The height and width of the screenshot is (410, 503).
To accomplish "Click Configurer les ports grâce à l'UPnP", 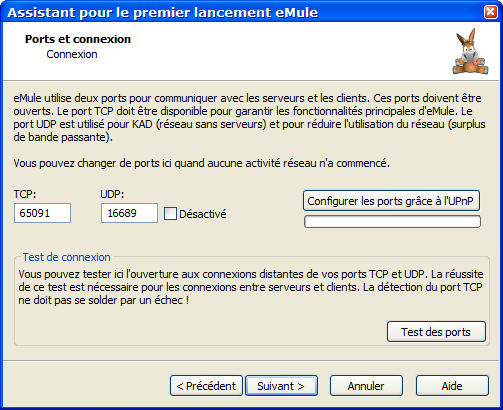I will pyautogui.click(x=391, y=201).
